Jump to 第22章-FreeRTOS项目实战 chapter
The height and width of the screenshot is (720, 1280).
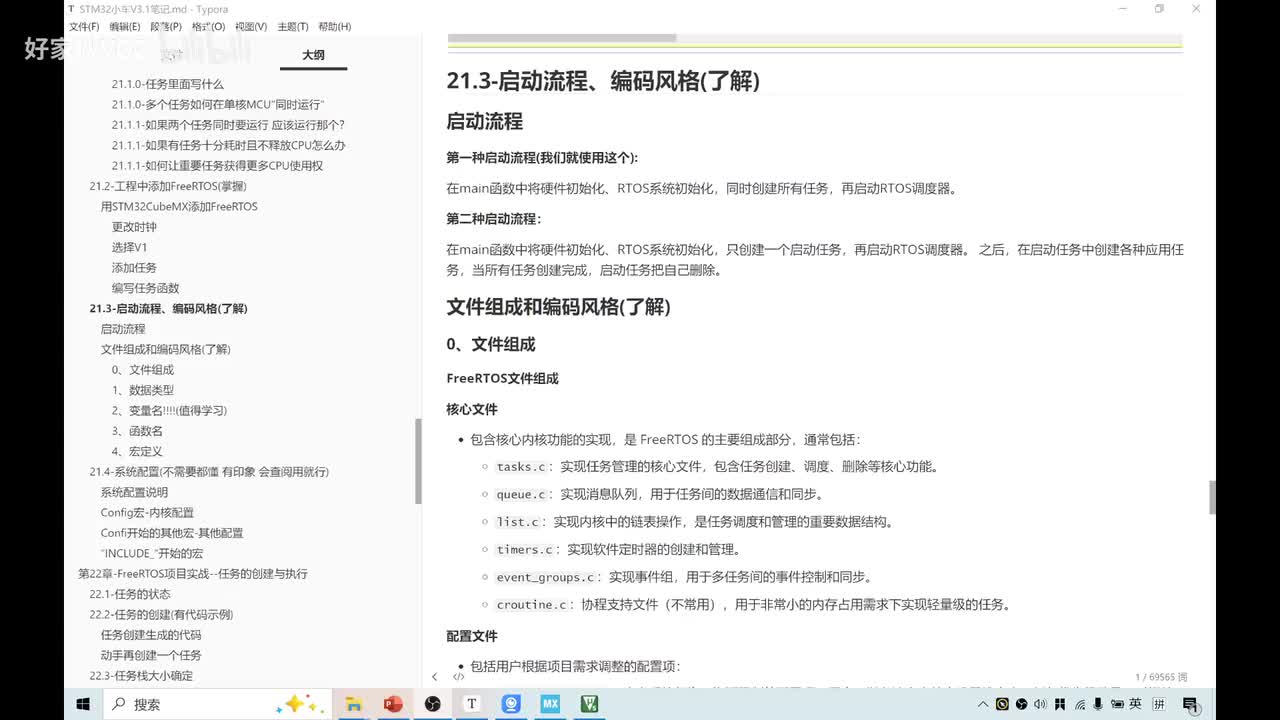[x=193, y=574]
